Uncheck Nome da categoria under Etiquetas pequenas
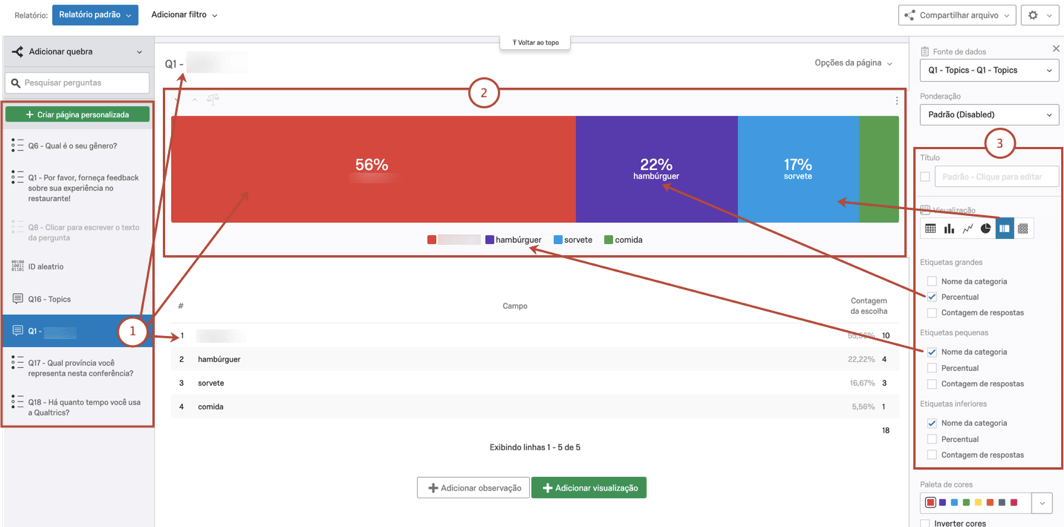Screen dimensions: 1064x527 click(x=932, y=352)
